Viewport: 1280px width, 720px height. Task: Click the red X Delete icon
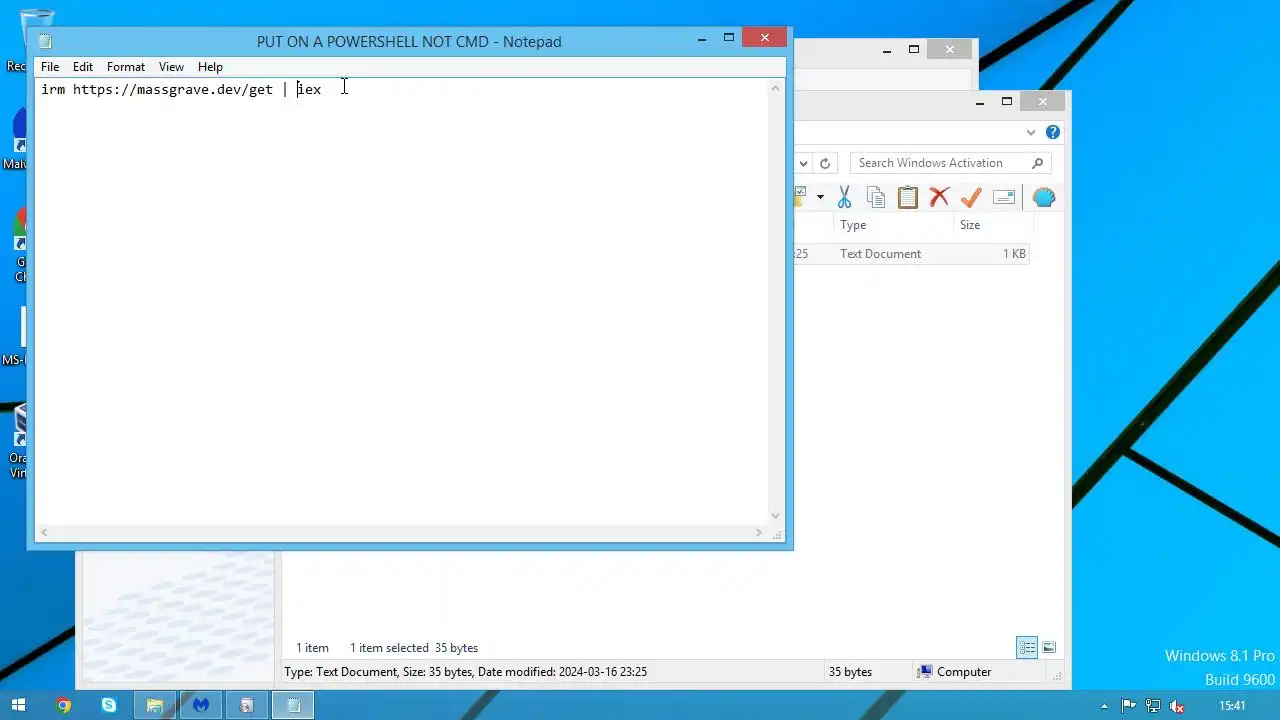point(939,197)
